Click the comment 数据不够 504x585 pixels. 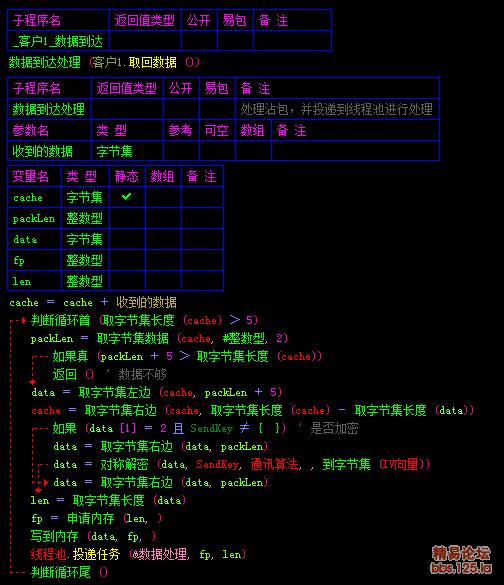(143, 374)
